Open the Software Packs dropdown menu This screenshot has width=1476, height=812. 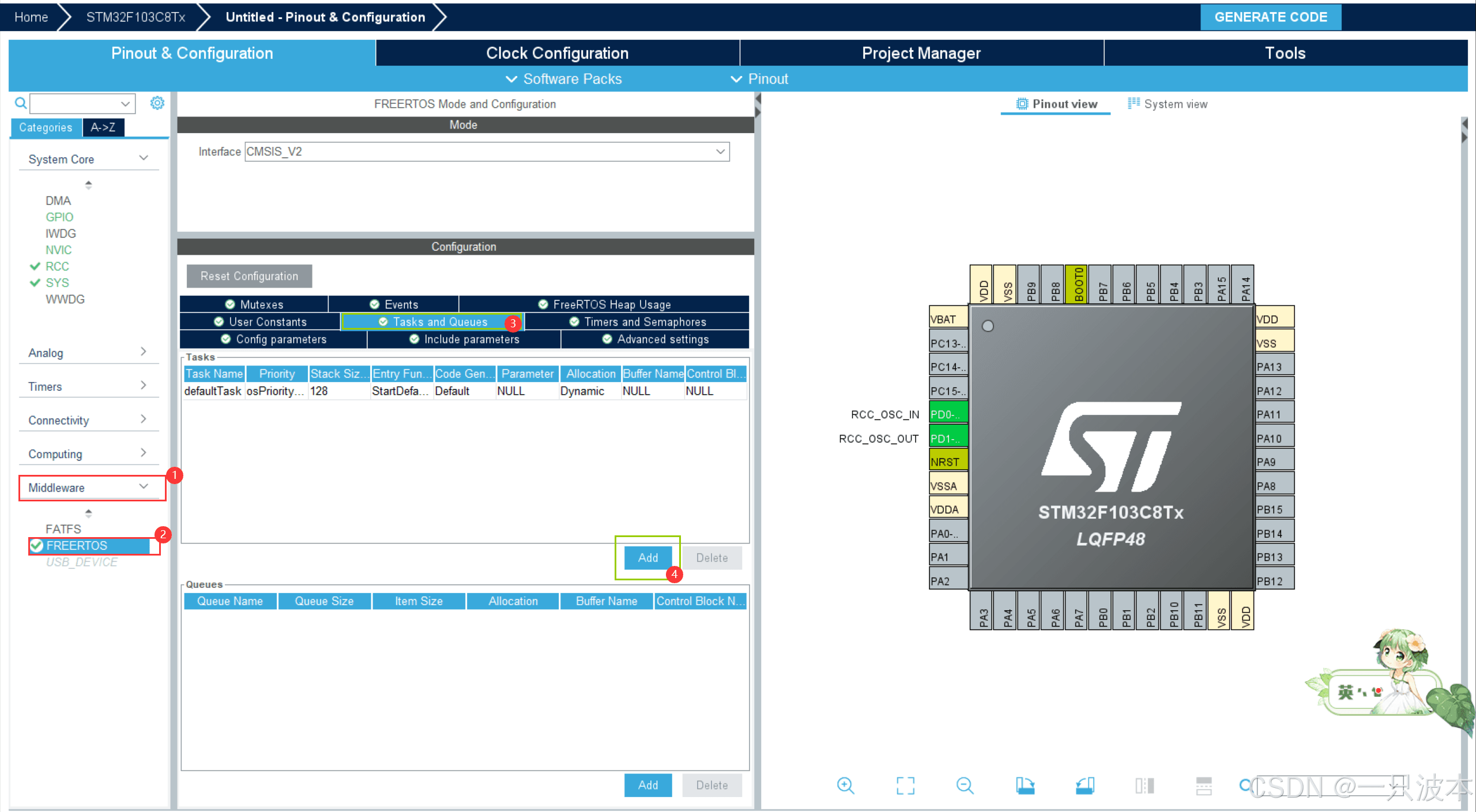click(563, 79)
